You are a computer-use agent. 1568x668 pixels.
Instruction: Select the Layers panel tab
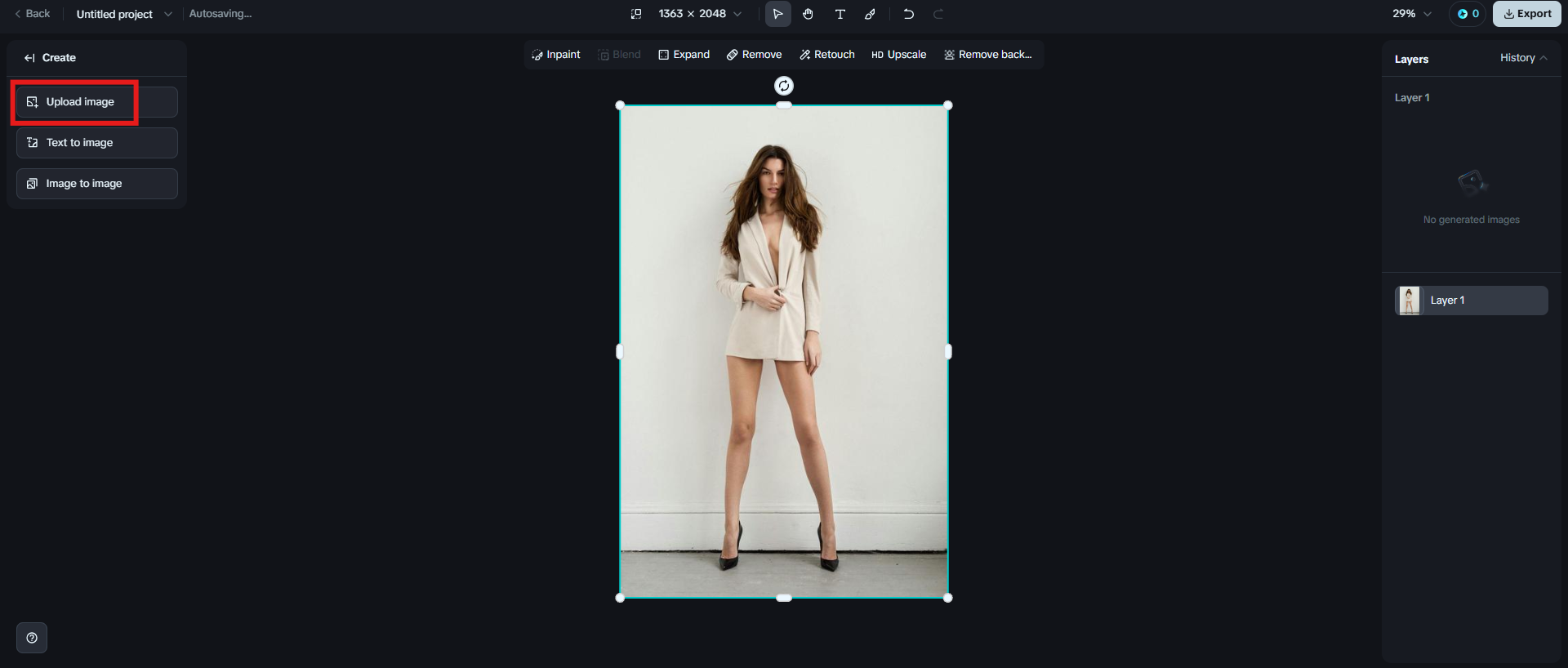[1411, 59]
